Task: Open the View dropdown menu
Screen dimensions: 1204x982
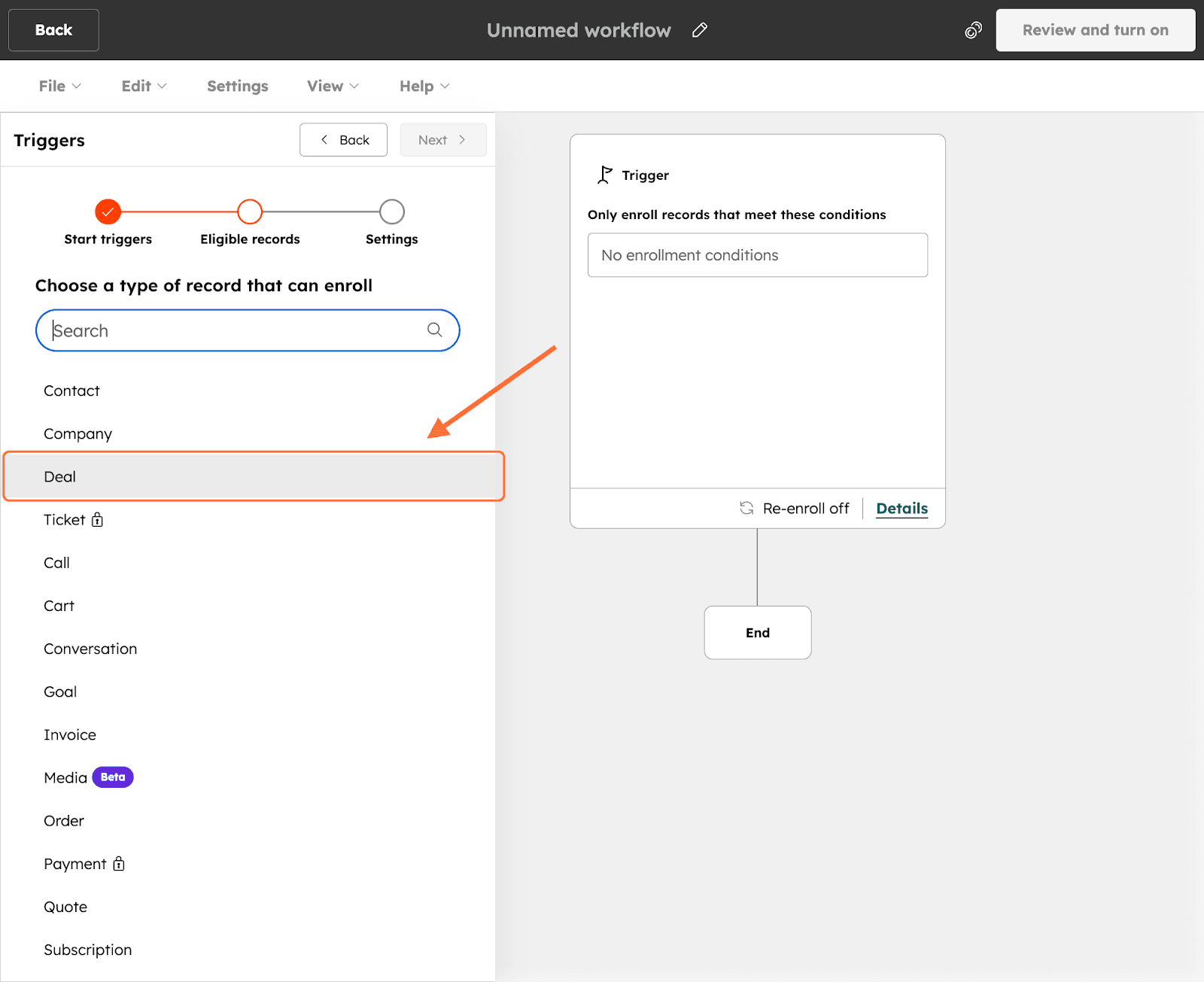Action: coord(333,86)
